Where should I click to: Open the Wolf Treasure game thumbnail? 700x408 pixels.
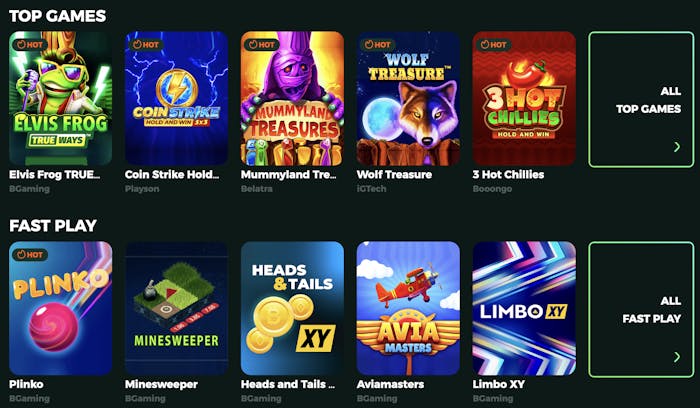[x=408, y=98]
